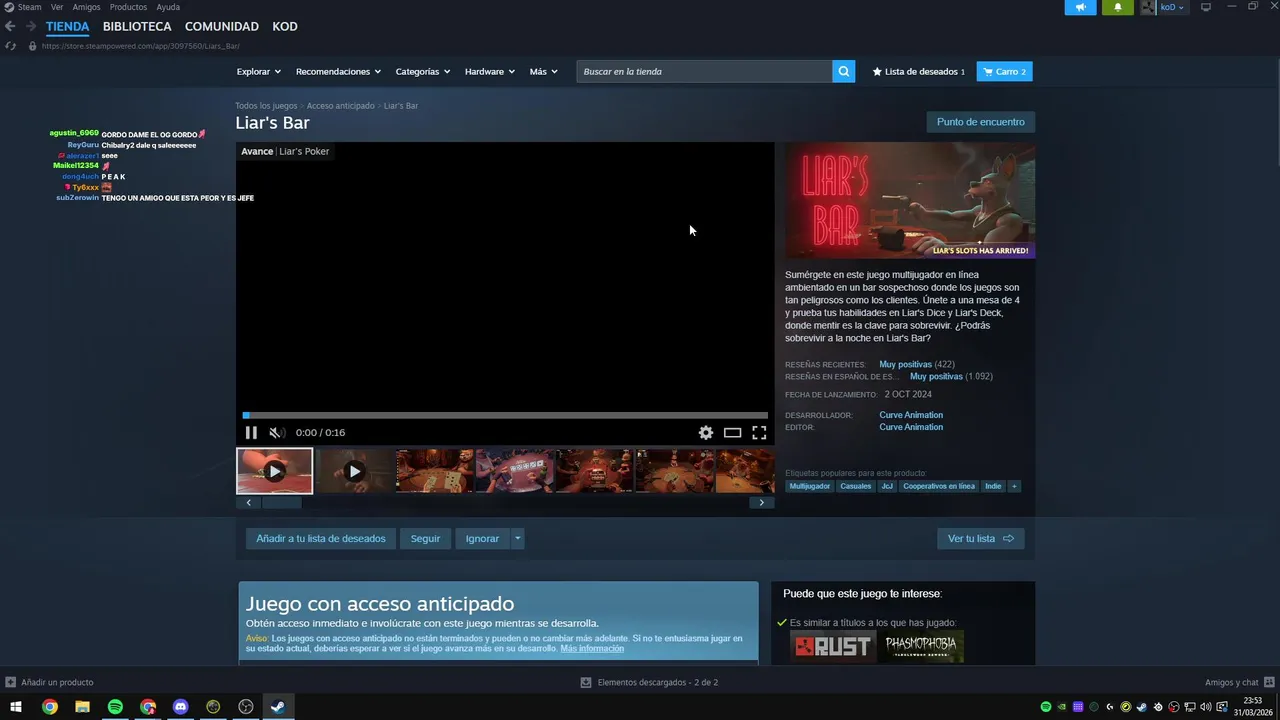Click the Seguir button
Viewport: 1280px width, 720px height.
pos(425,538)
